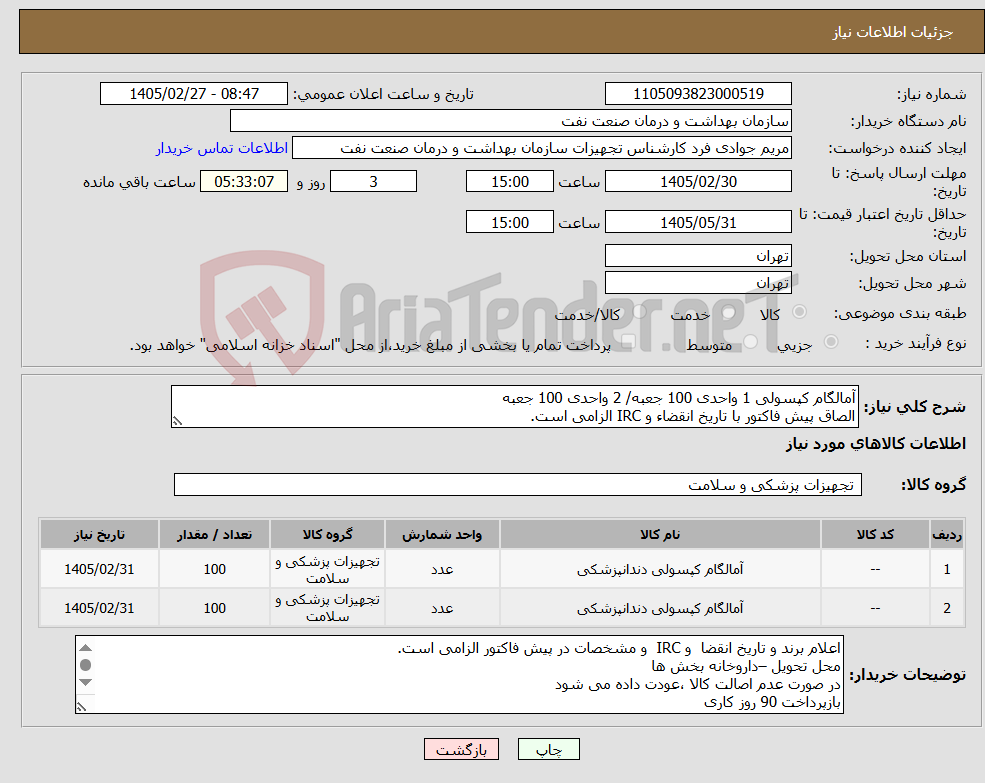This screenshot has height=783, width=985.
Task: Click row number 2 cell
Action: coord(947,608)
